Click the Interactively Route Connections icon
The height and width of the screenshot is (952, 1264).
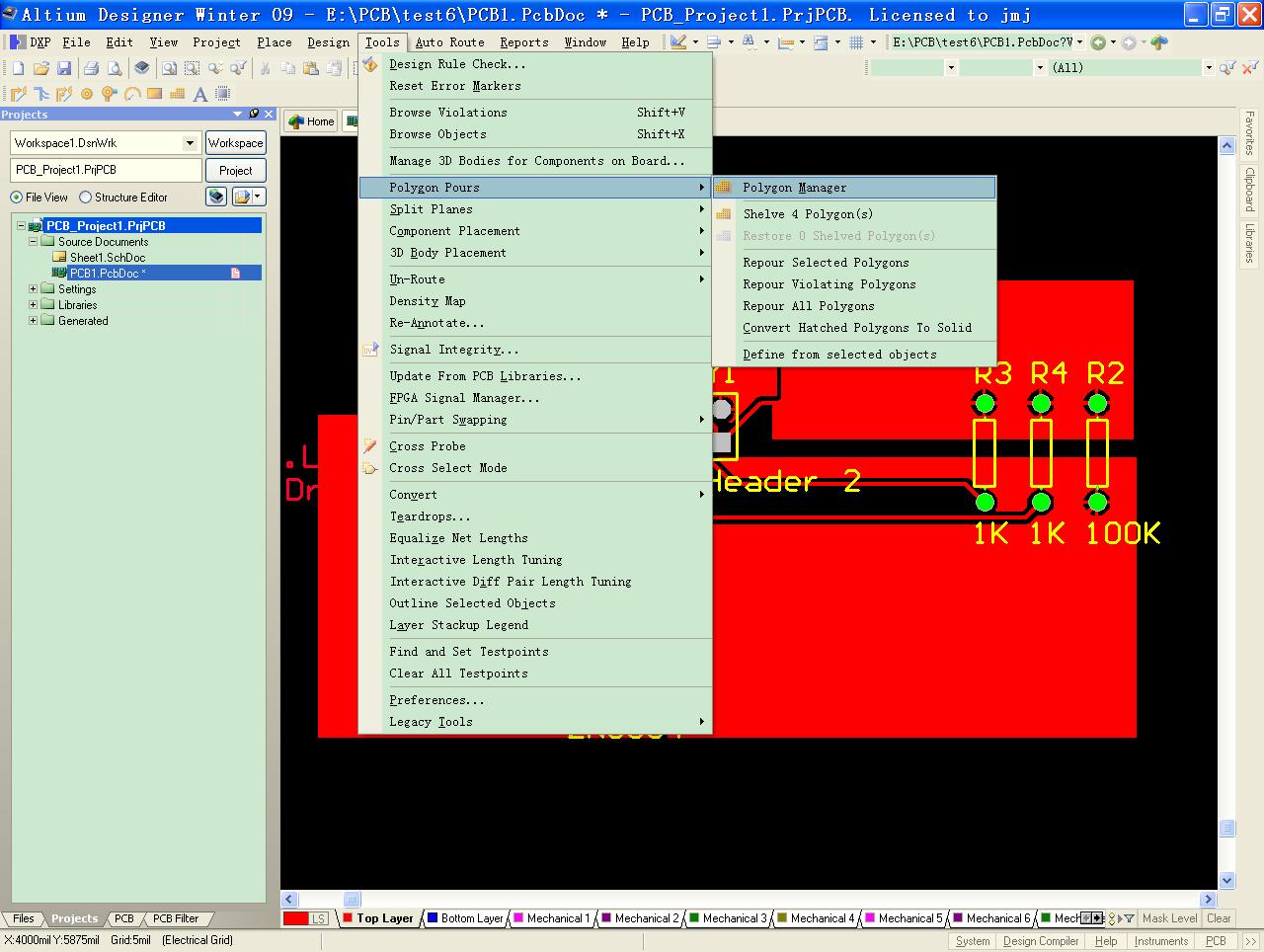click(x=19, y=94)
